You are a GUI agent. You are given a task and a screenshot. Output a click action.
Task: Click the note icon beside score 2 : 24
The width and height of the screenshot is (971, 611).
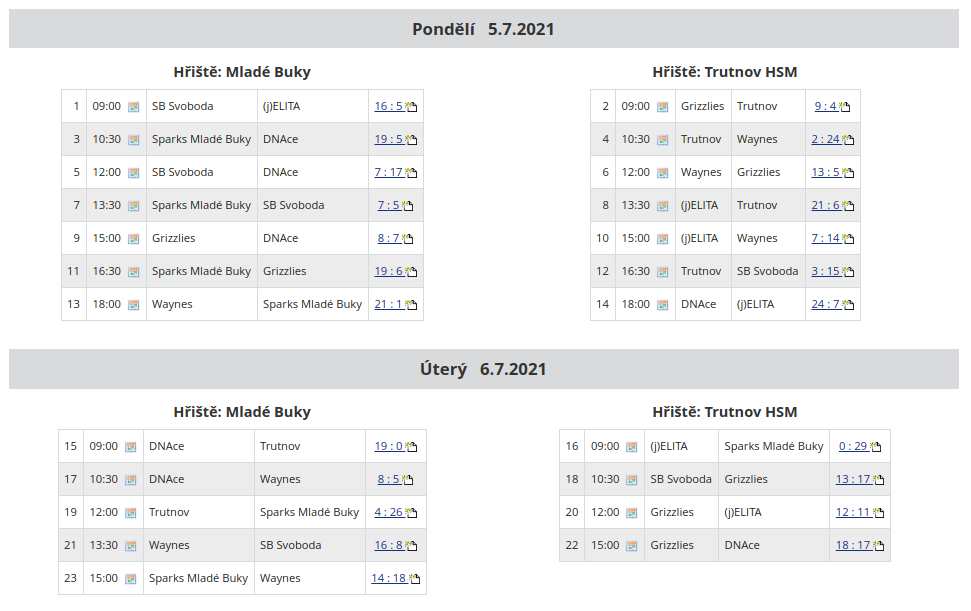[x=847, y=140]
